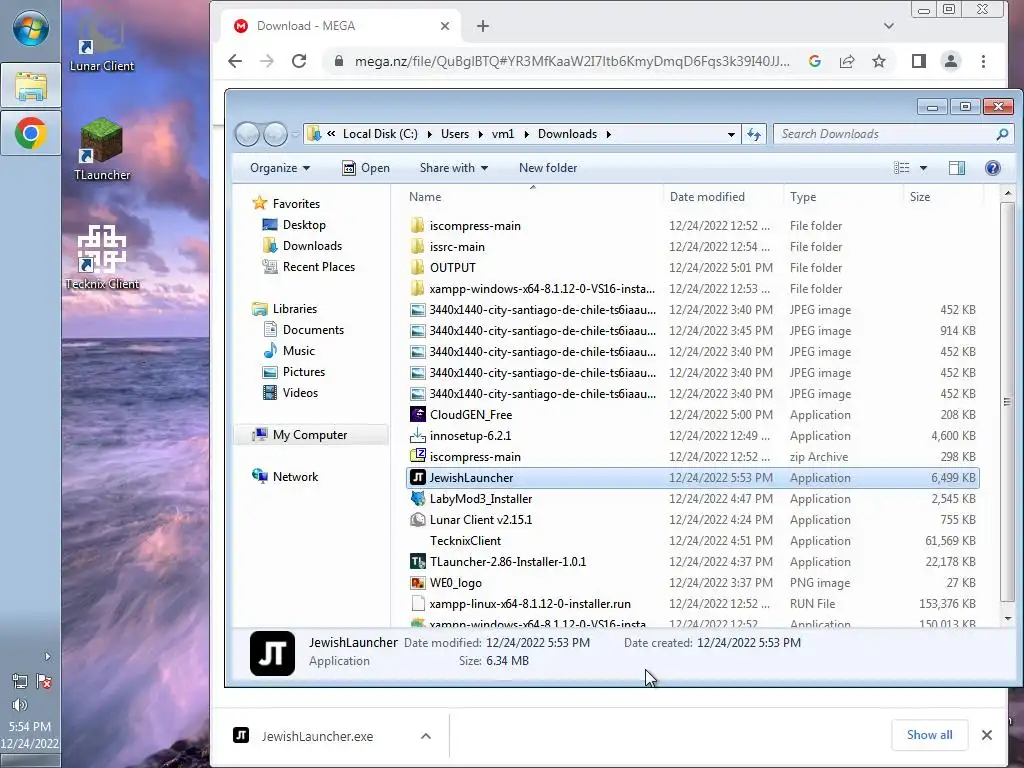Image resolution: width=1024 pixels, height=768 pixels.
Task: Select the innosetup-6.2.1 file
Action: pyautogui.click(x=692, y=436)
